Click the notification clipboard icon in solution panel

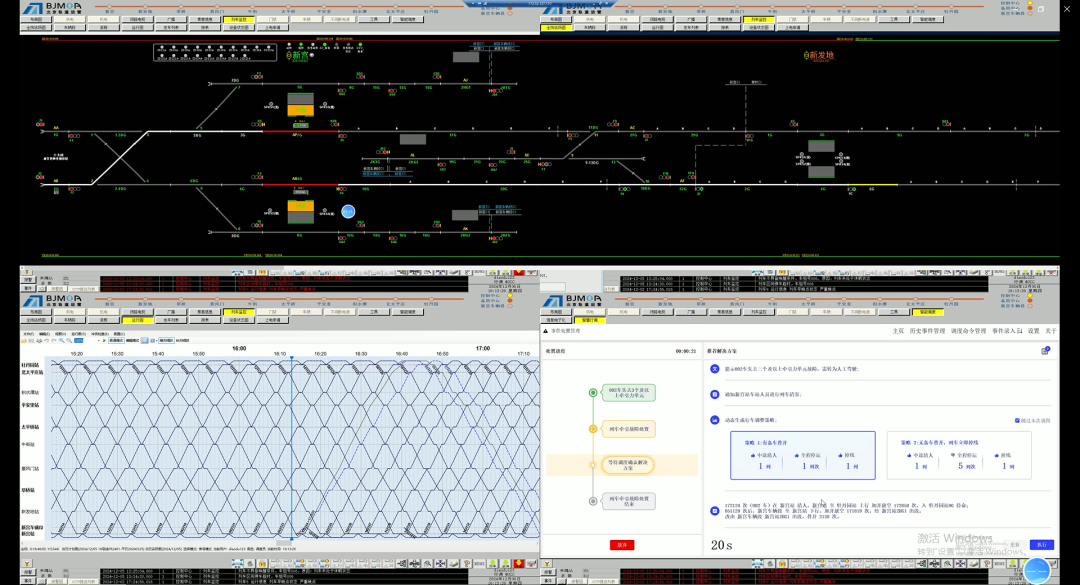pyautogui.click(x=1045, y=351)
